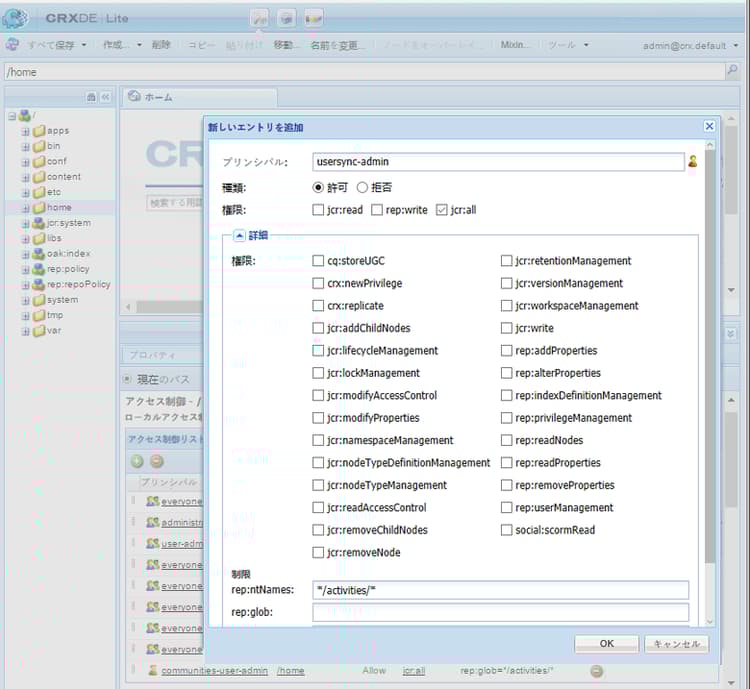
Task: Expand the content node in tree
Action: (26, 177)
